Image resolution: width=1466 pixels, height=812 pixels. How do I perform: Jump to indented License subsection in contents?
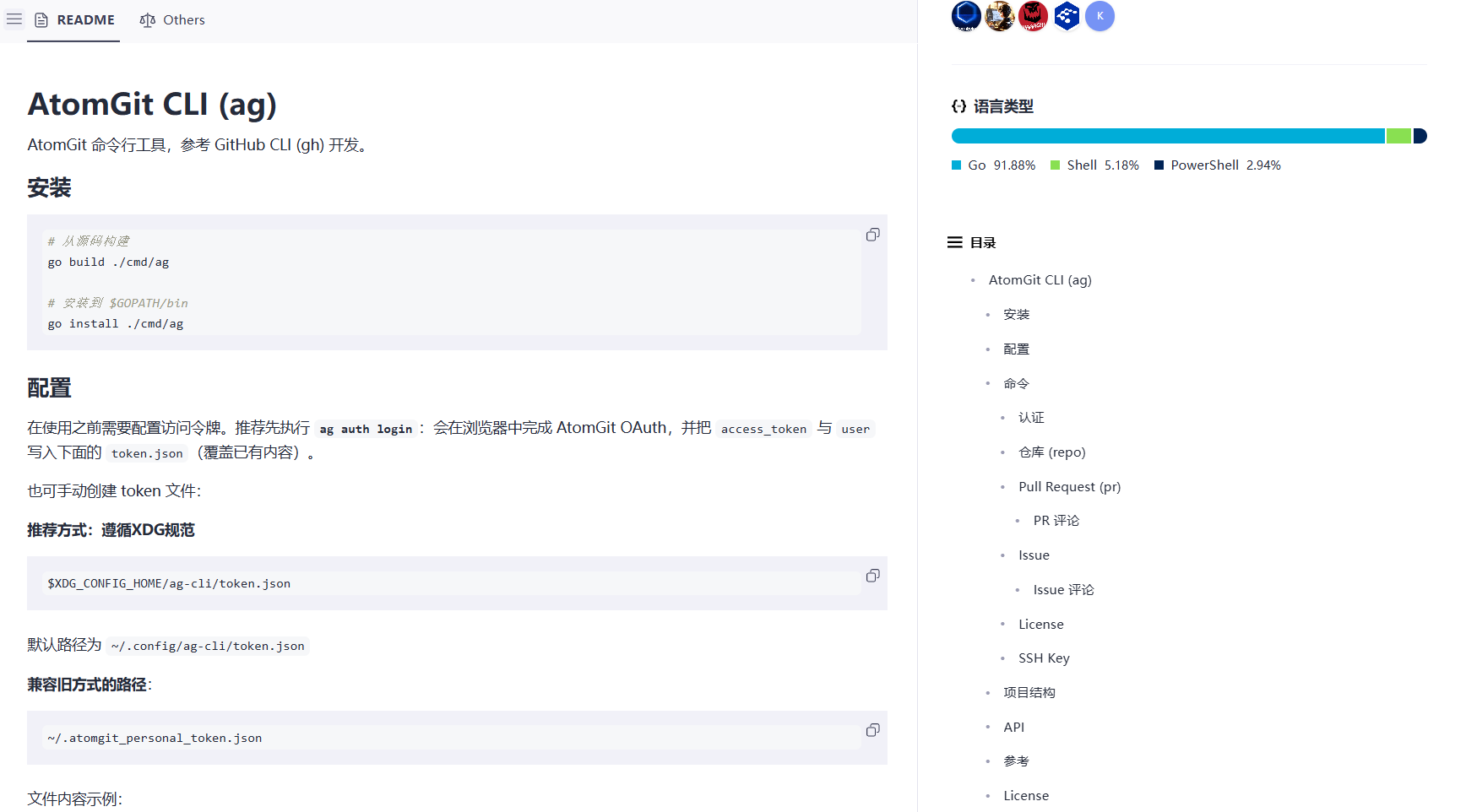pyautogui.click(x=1040, y=625)
